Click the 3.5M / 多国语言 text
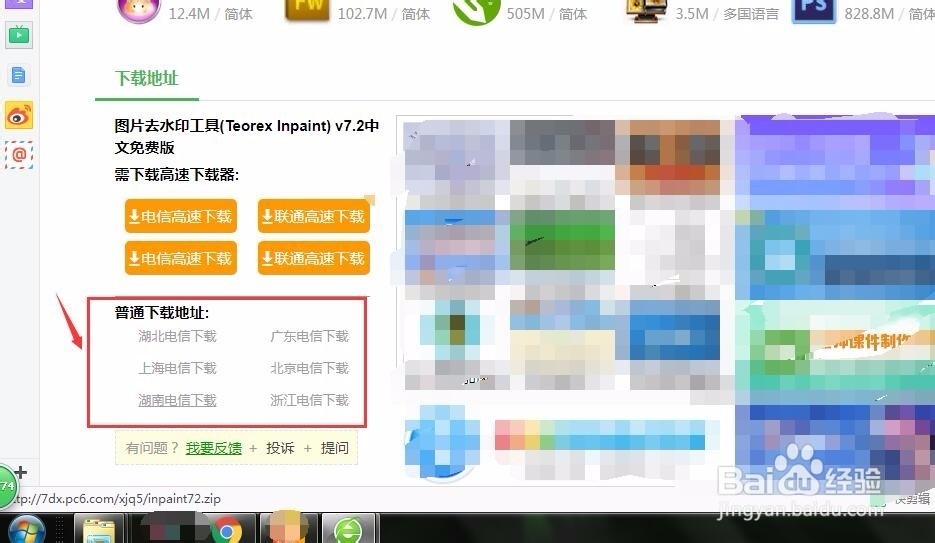 tap(727, 14)
